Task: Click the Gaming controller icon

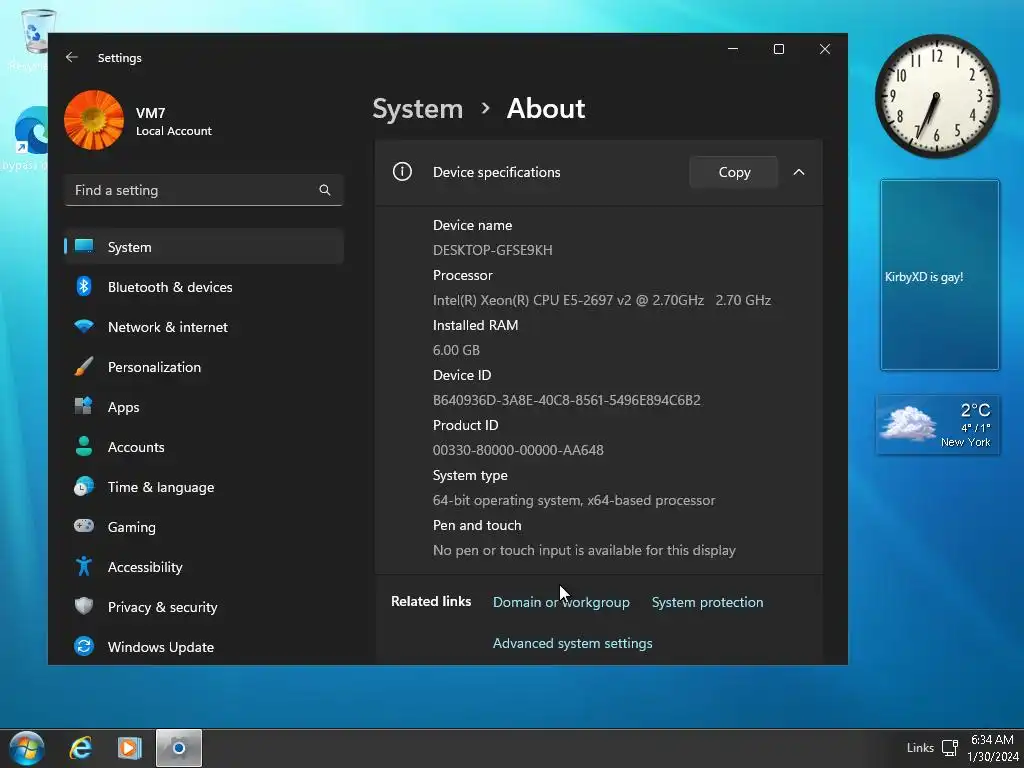Action: 84,526
